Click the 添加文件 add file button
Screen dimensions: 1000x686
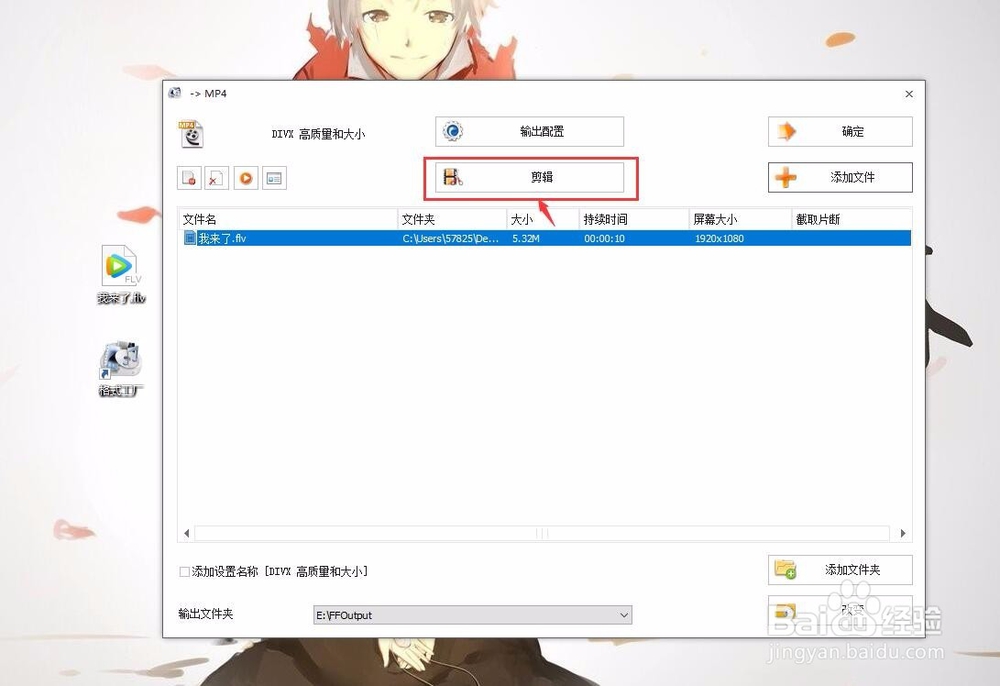tap(840, 177)
